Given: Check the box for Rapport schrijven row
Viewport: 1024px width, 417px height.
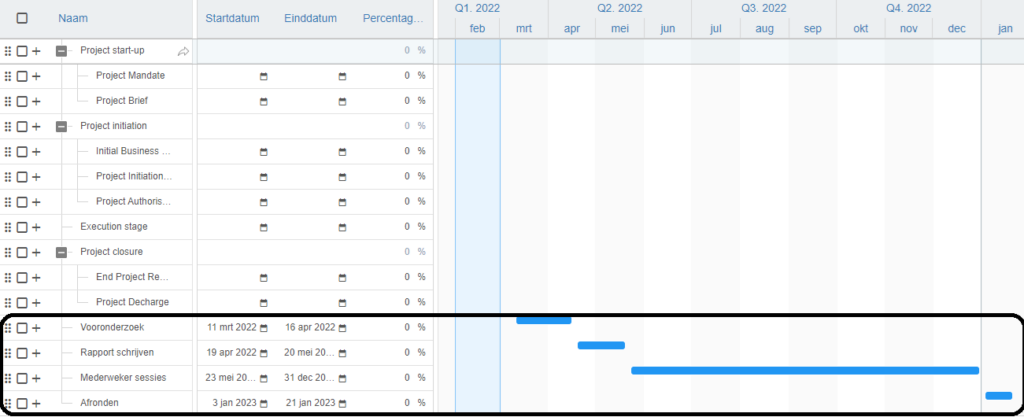Looking at the screenshot, I should [22, 353].
